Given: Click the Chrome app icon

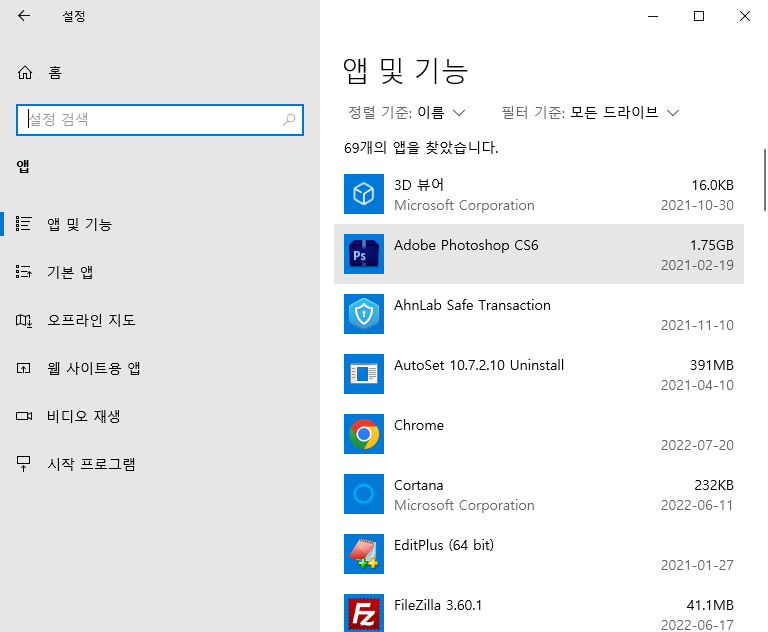Looking at the screenshot, I should [x=364, y=434].
